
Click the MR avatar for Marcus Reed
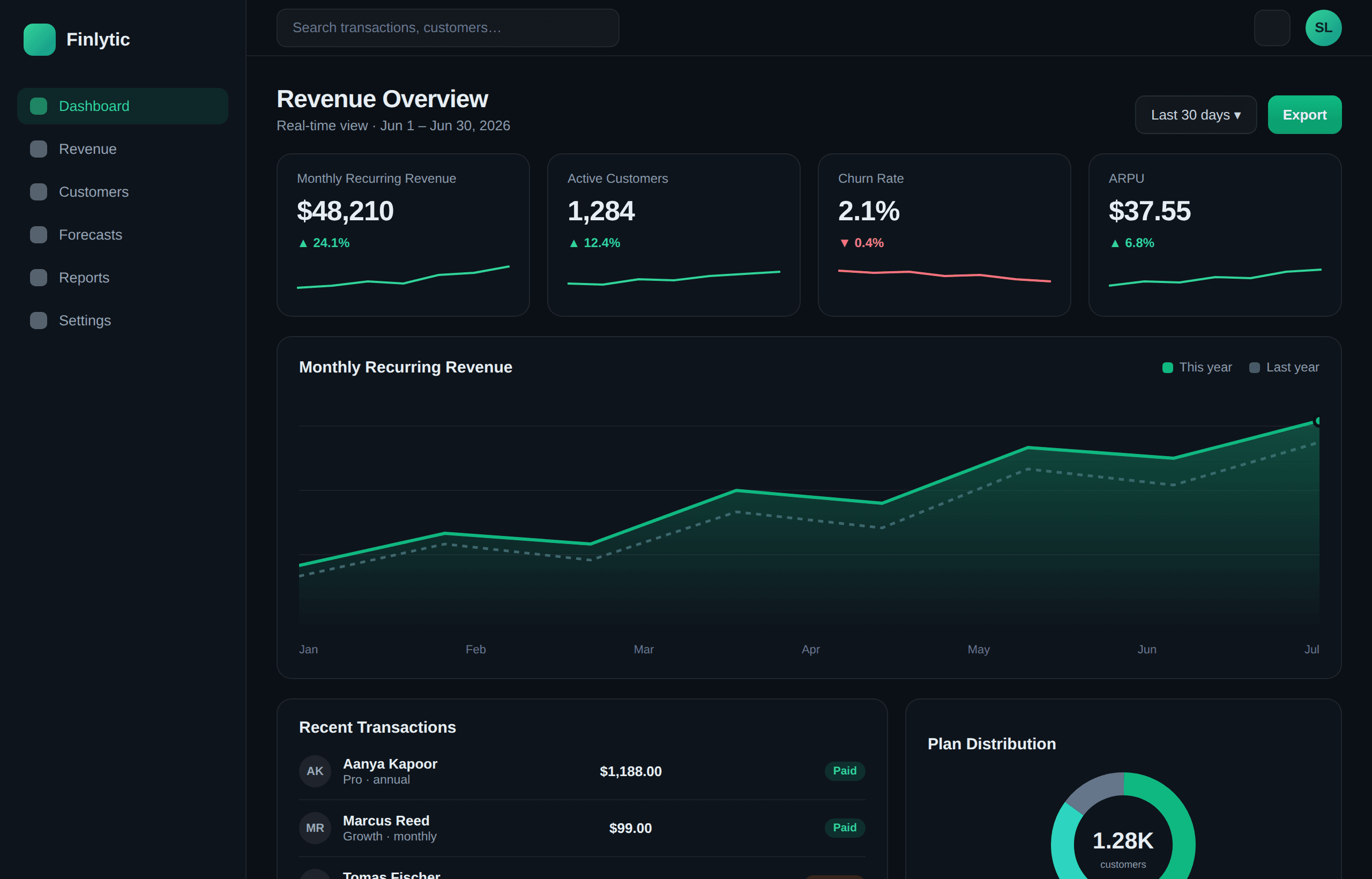315,828
